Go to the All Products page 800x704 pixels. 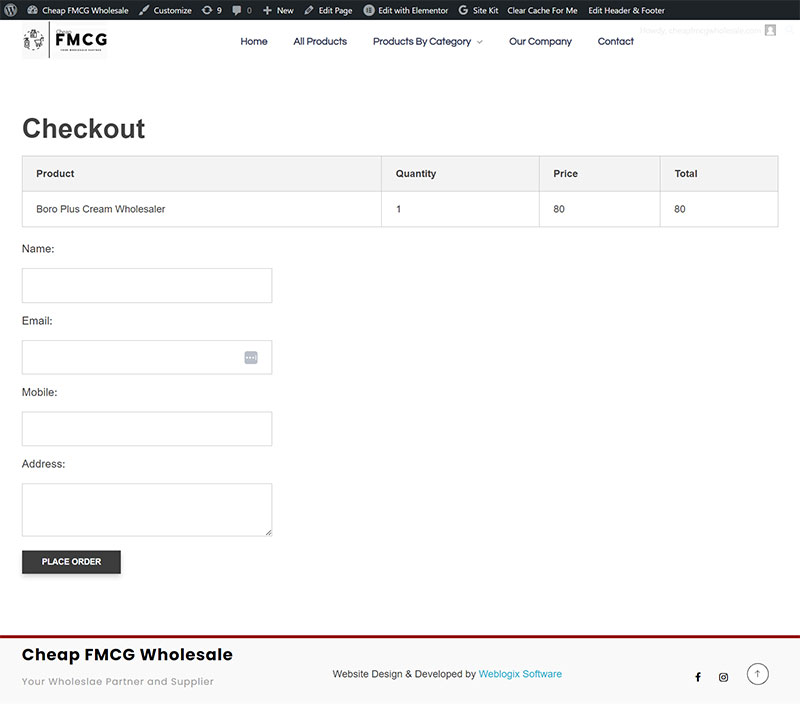(320, 41)
